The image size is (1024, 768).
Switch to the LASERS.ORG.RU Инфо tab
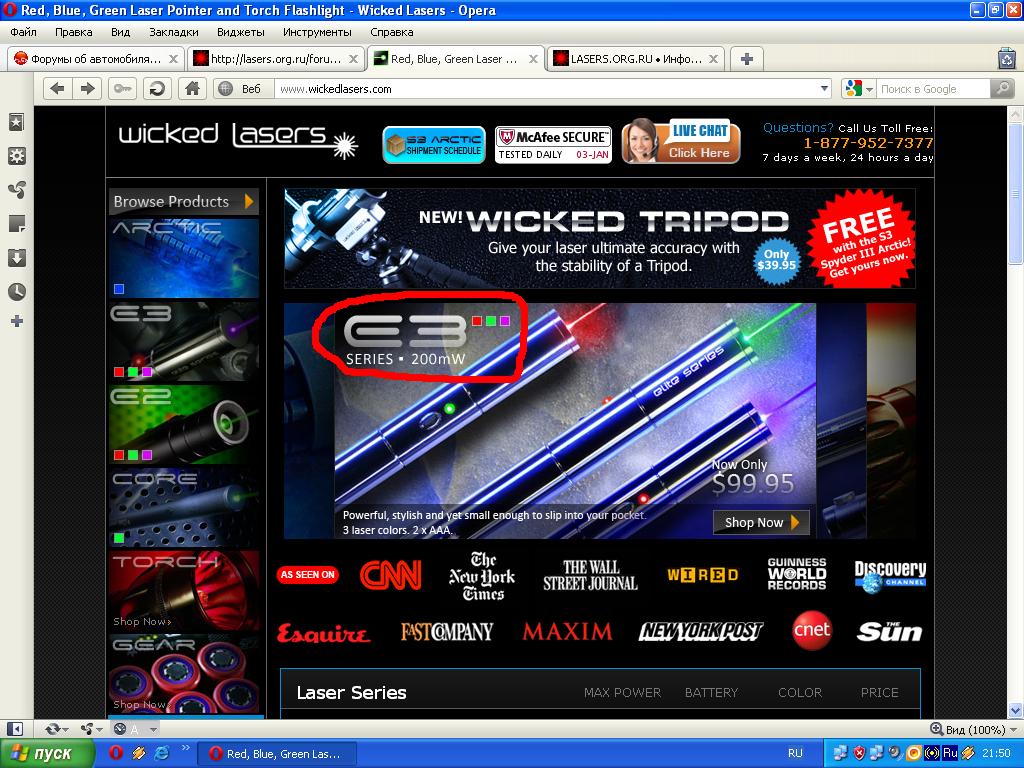coord(636,59)
